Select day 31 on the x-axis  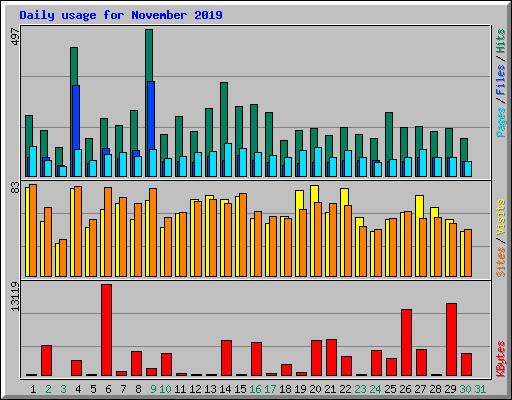point(480,389)
